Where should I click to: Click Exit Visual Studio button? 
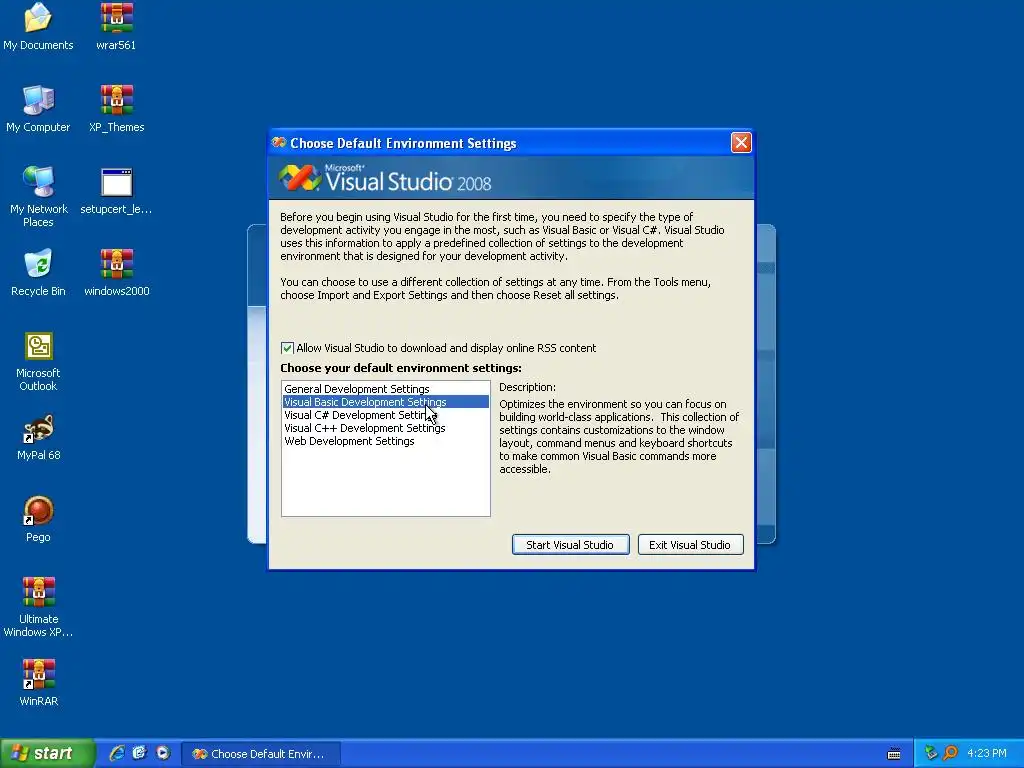[x=690, y=545]
